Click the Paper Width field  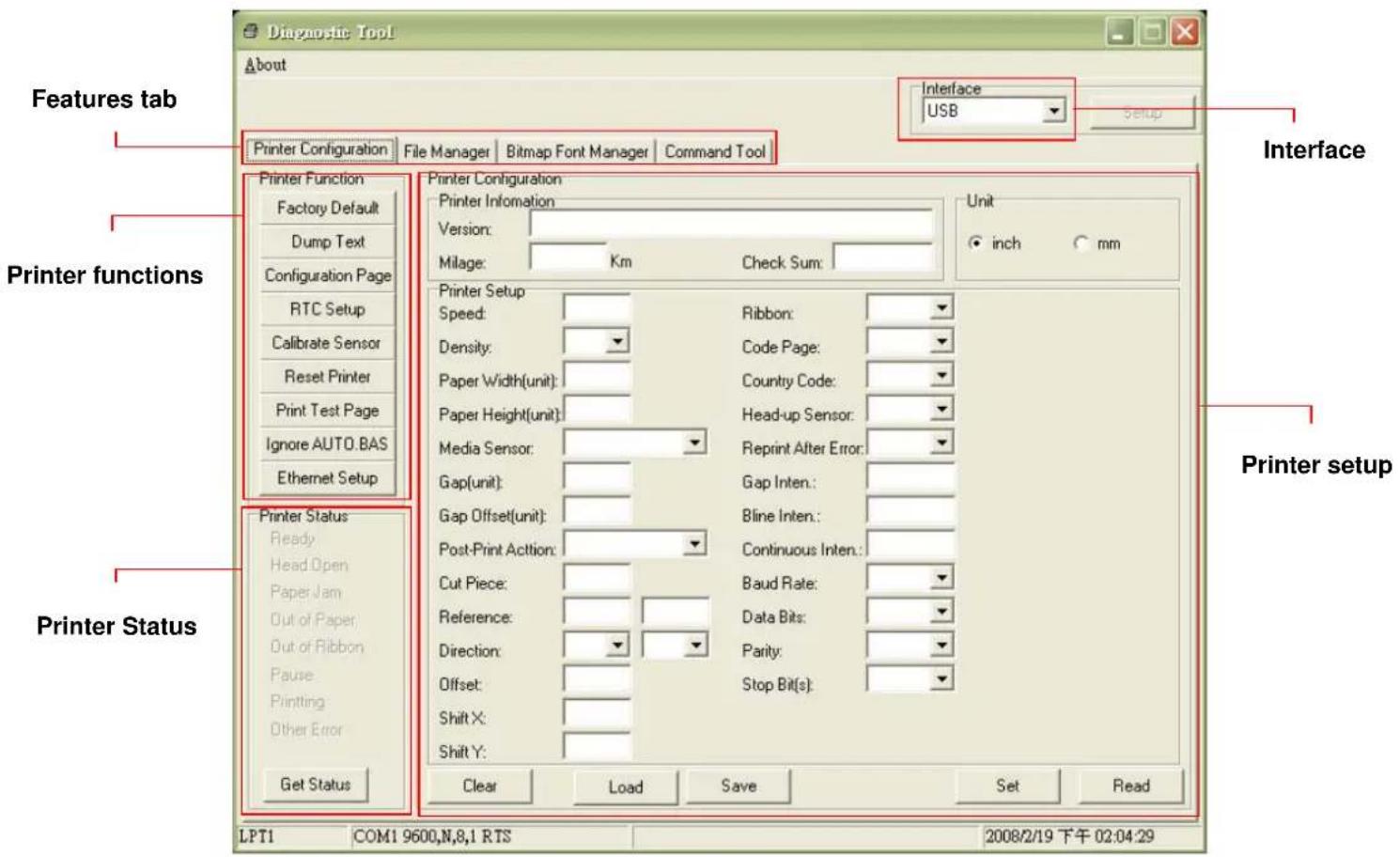click(598, 377)
